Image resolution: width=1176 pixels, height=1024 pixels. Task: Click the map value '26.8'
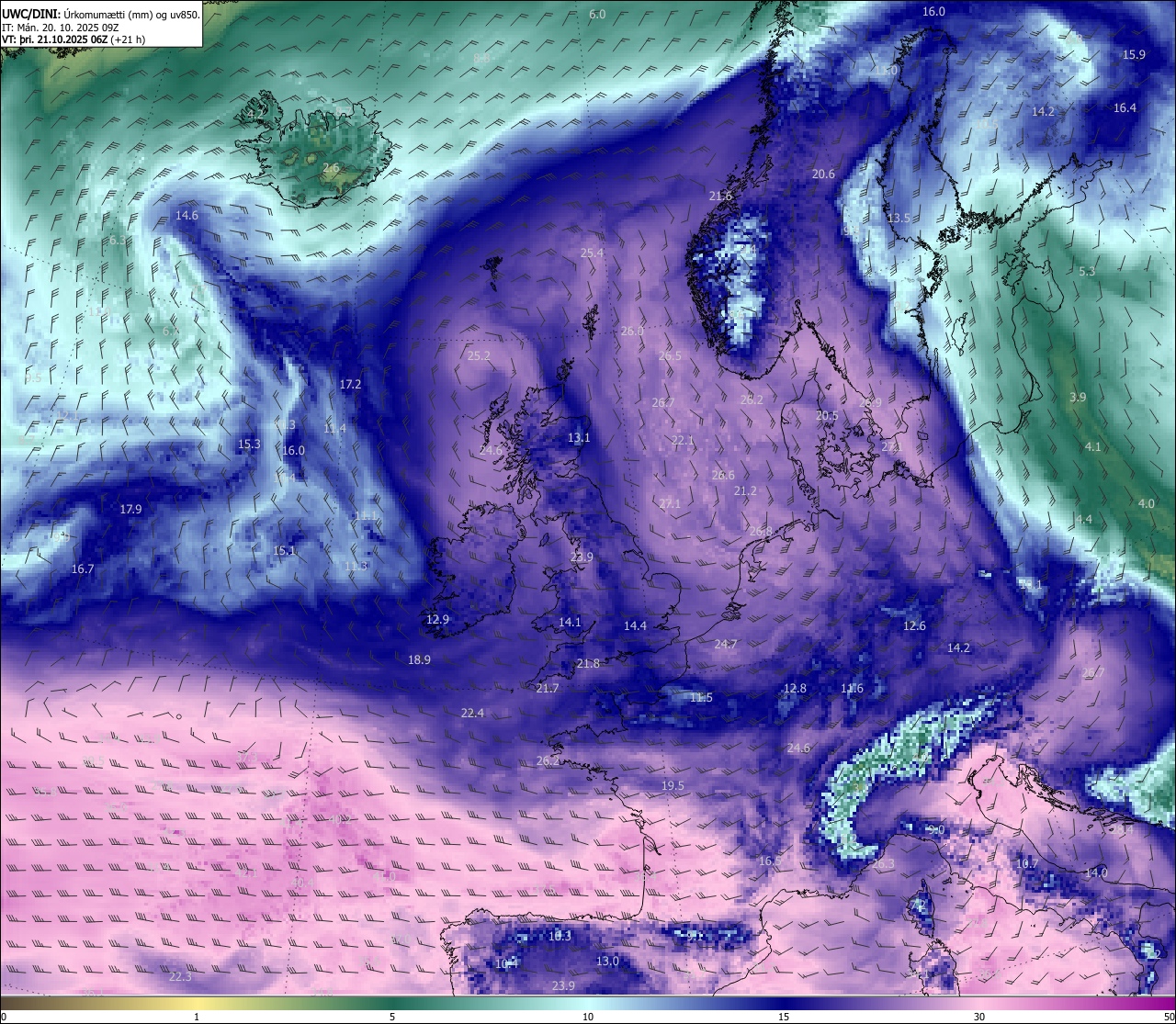point(760,532)
